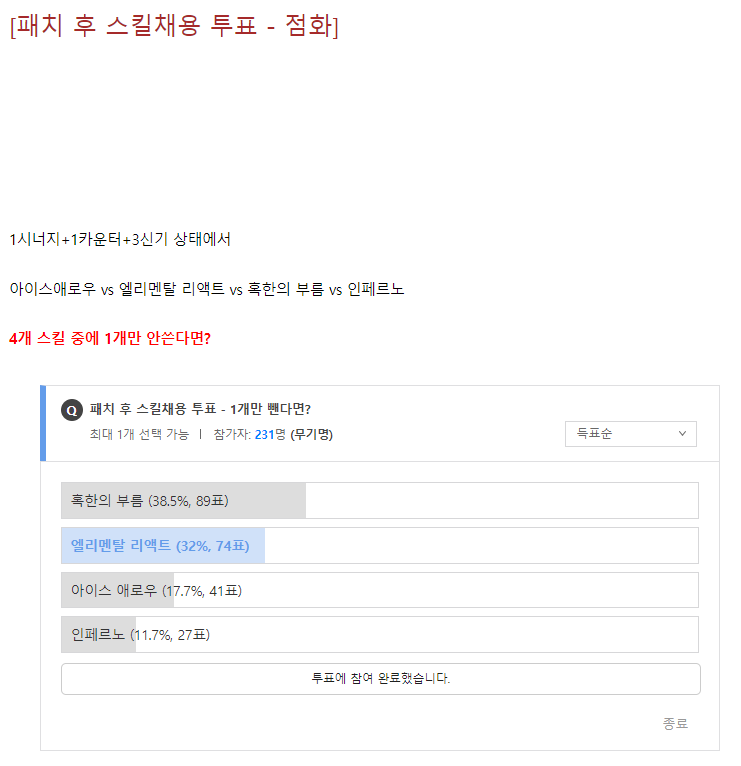Click the round Q poll icon
741x766 pixels.
point(72,410)
